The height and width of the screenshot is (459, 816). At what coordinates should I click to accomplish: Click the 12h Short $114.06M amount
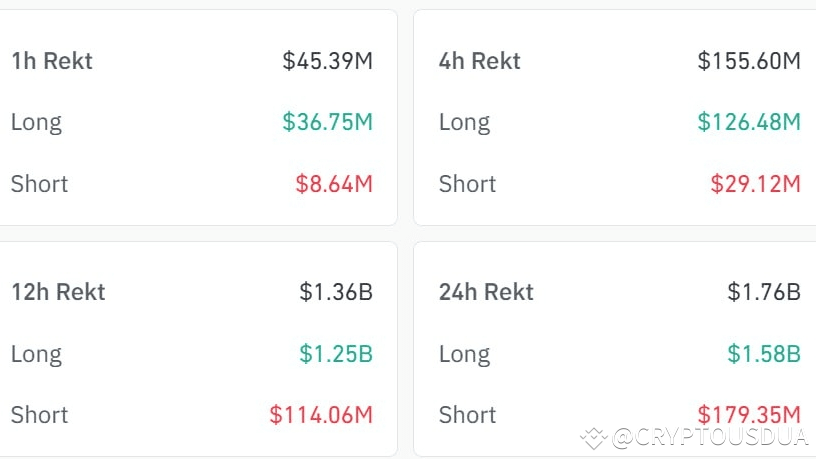[321, 415]
